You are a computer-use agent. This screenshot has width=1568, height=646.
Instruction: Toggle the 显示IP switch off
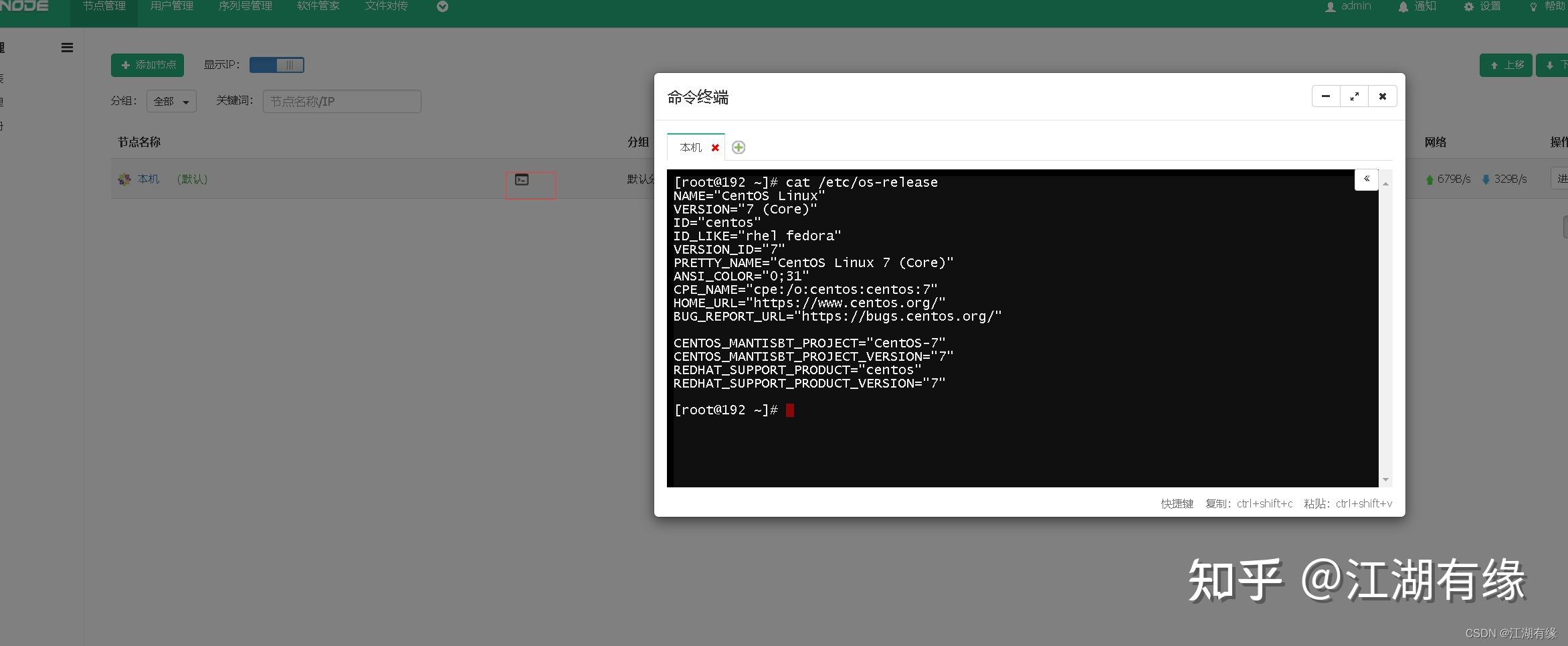tap(277, 65)
